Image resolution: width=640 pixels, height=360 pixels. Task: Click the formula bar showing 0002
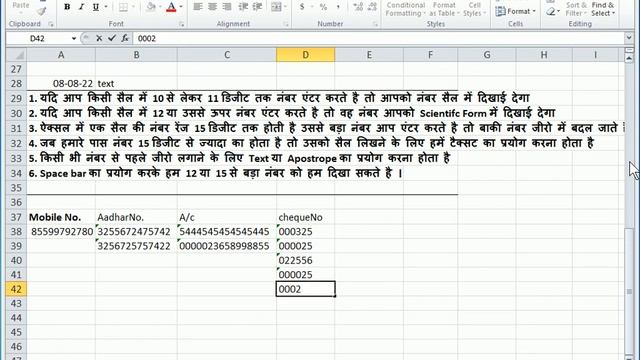coord(379,38)
